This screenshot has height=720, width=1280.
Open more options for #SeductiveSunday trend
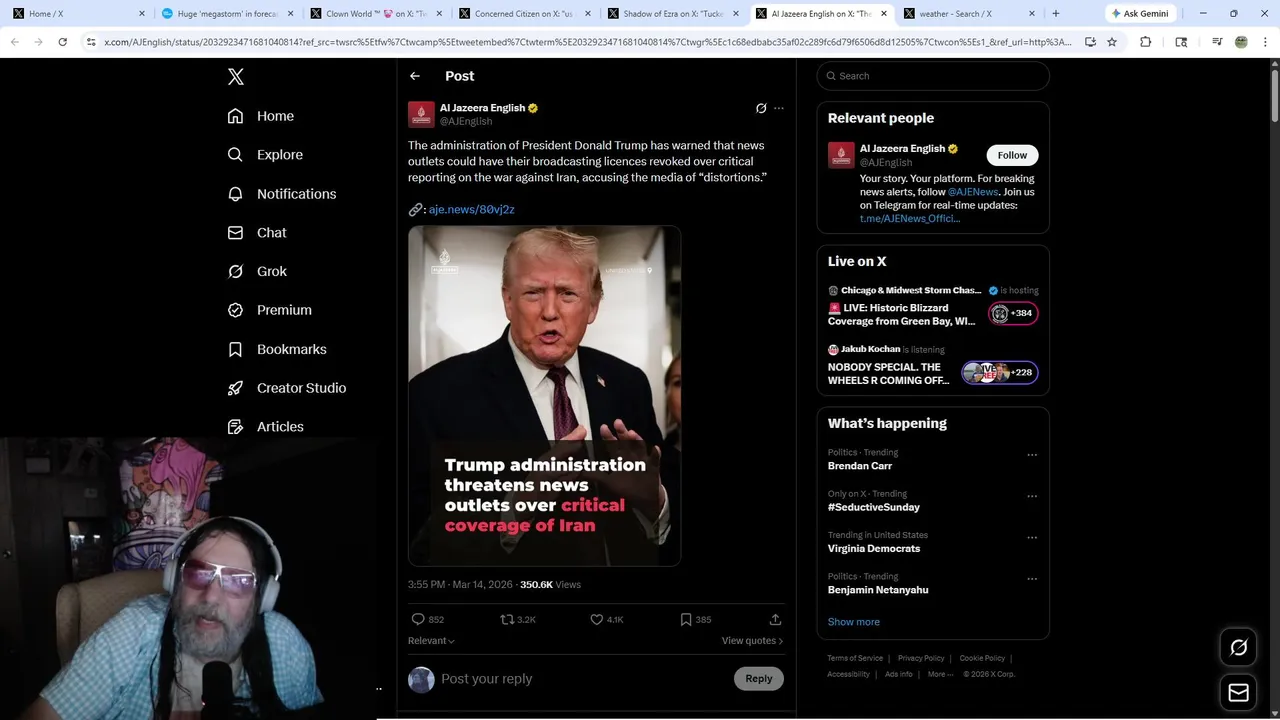[x=1032, y=496]
